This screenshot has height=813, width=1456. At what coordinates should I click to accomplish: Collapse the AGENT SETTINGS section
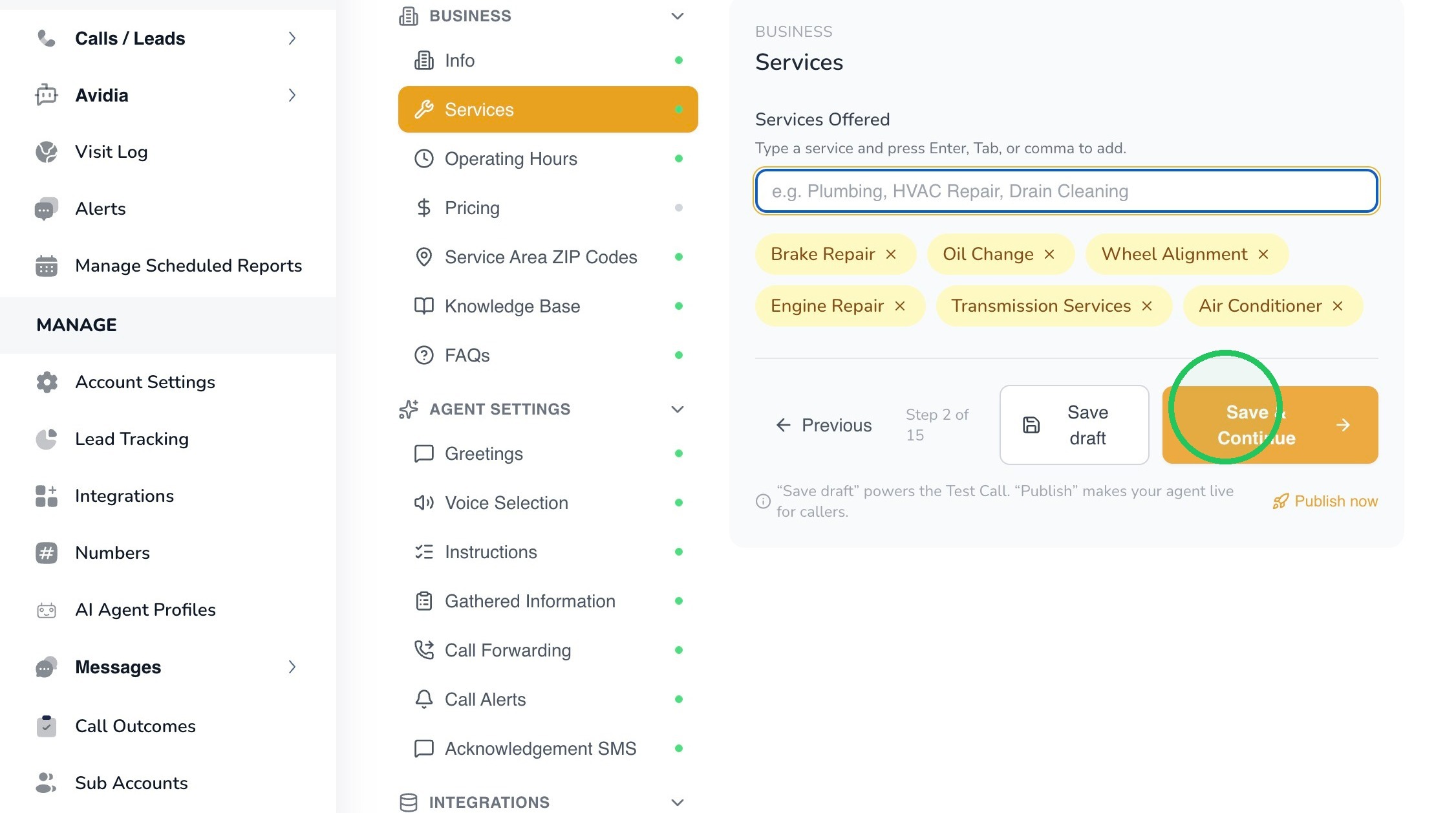coord(678,409)
